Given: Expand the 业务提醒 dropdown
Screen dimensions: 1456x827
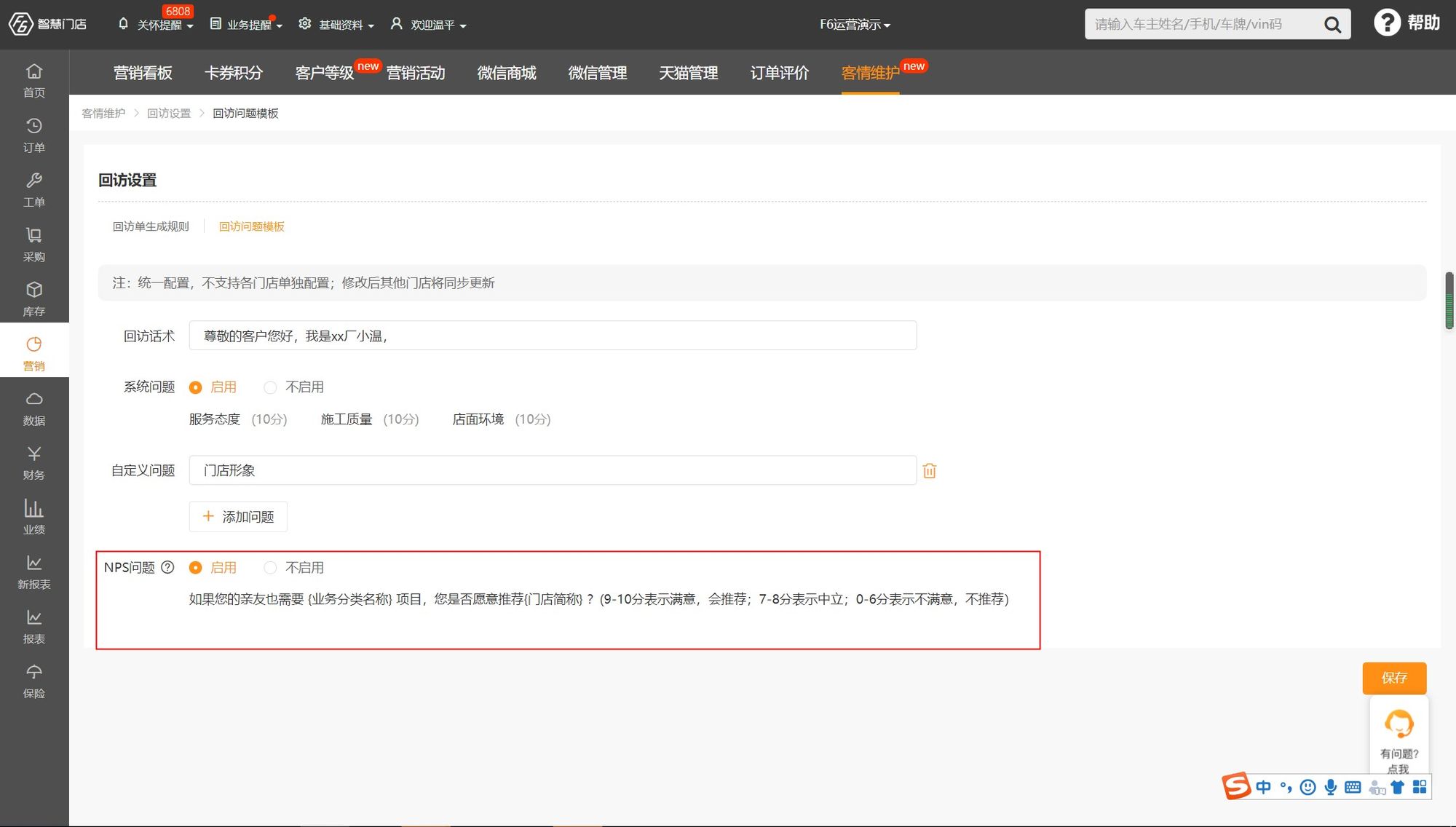Looking at the screenshot, I should click(x=246, y=25).
